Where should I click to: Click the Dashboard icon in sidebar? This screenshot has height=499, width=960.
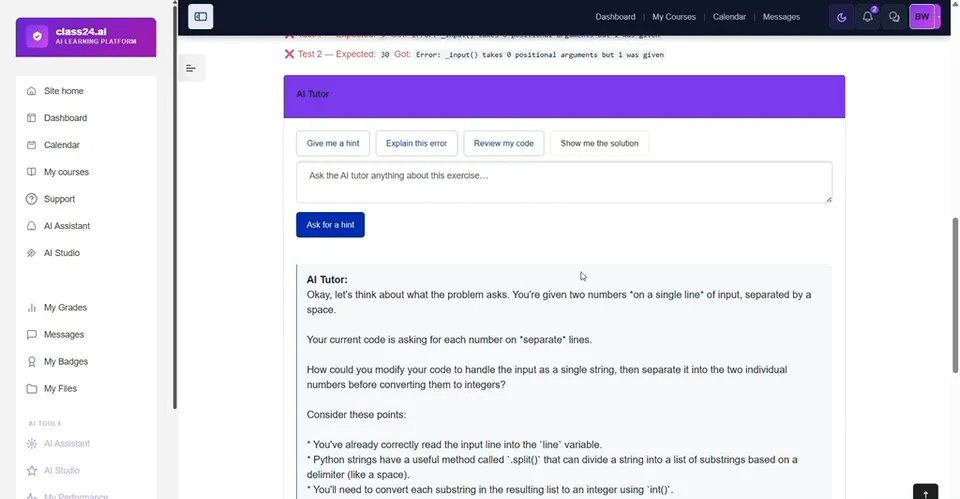click(x=31, y=118)
